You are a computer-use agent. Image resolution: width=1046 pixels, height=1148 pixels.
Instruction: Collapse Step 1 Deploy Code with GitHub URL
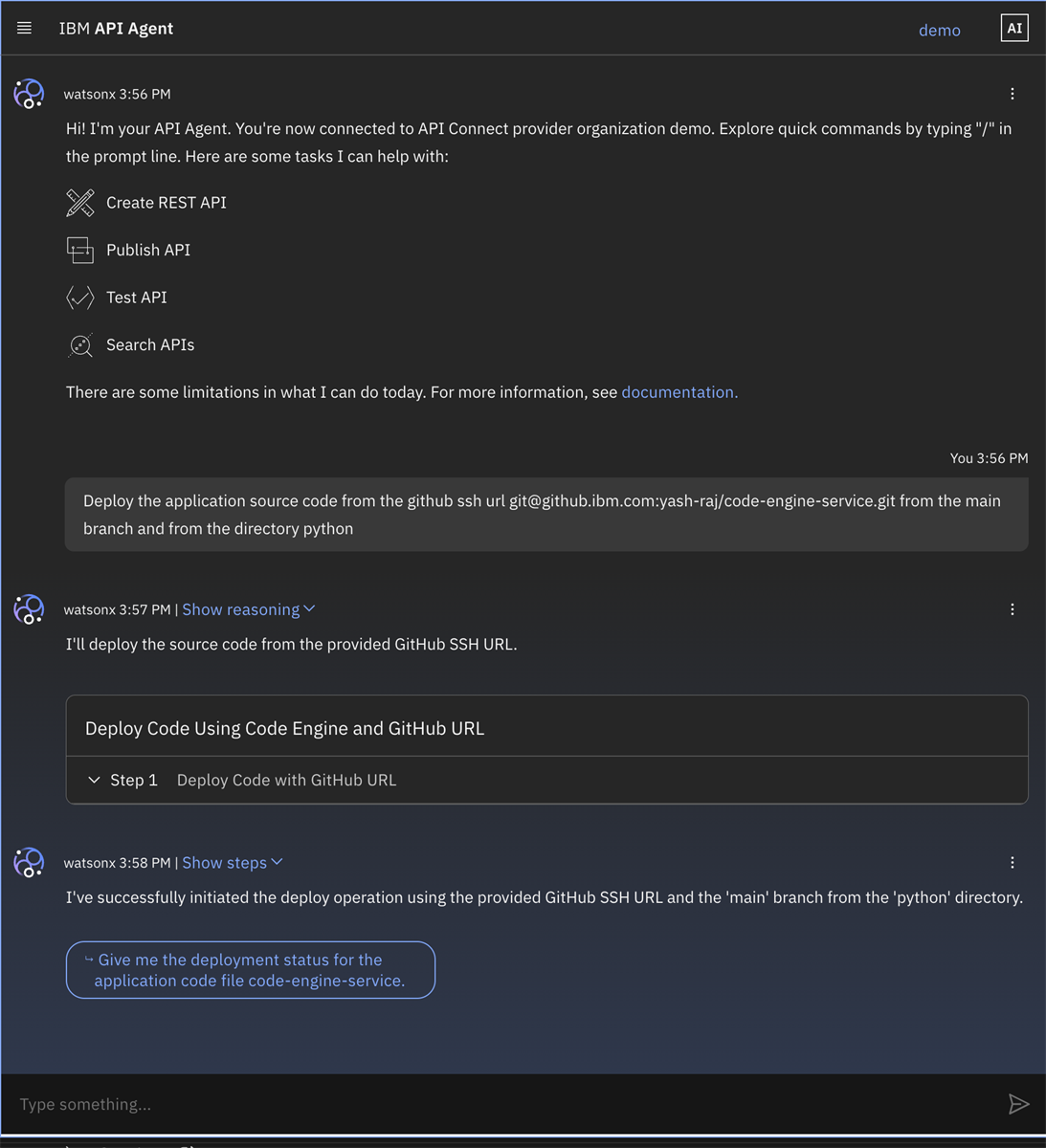coord(94,780)
